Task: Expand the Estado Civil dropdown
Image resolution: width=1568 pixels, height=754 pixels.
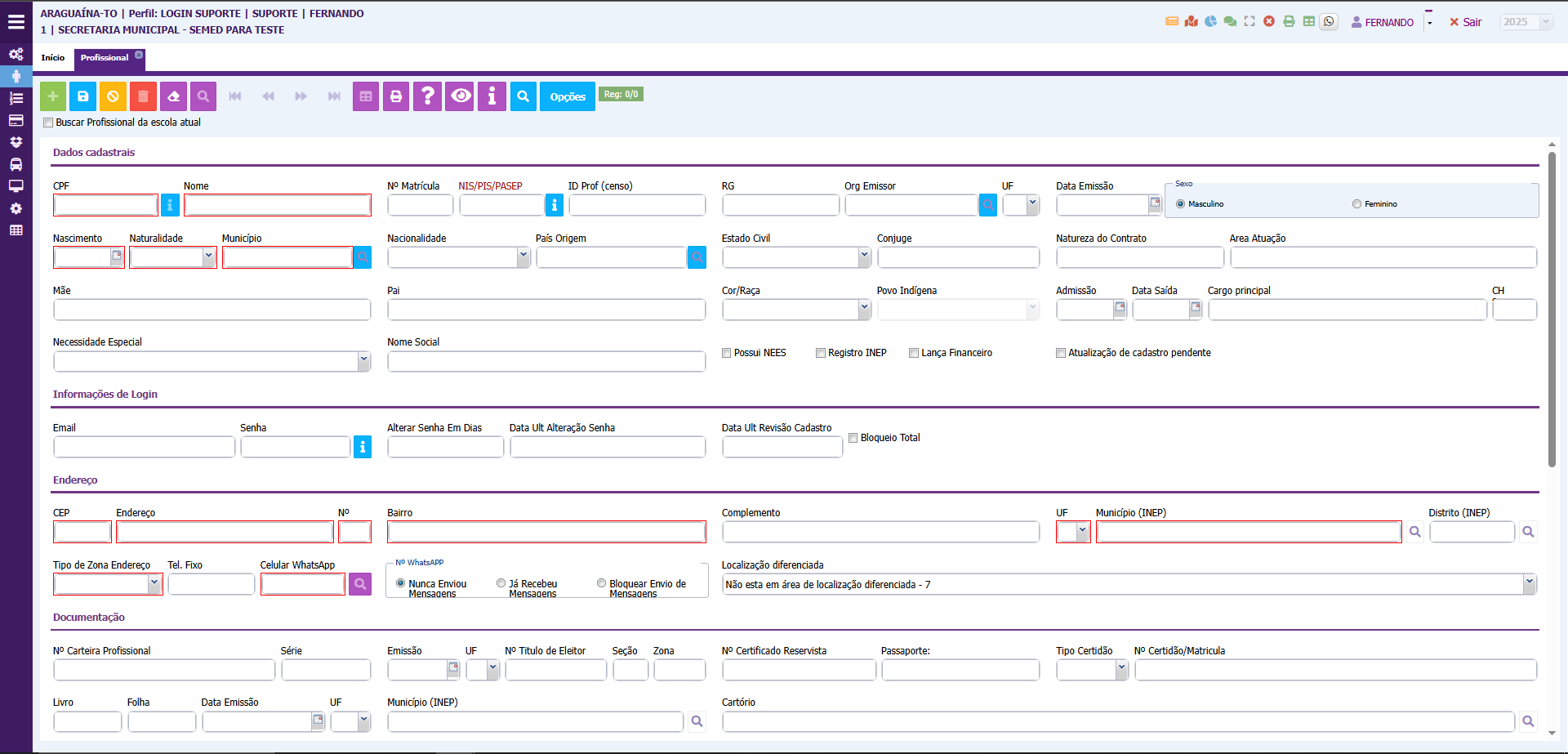Action: [864, 257]
